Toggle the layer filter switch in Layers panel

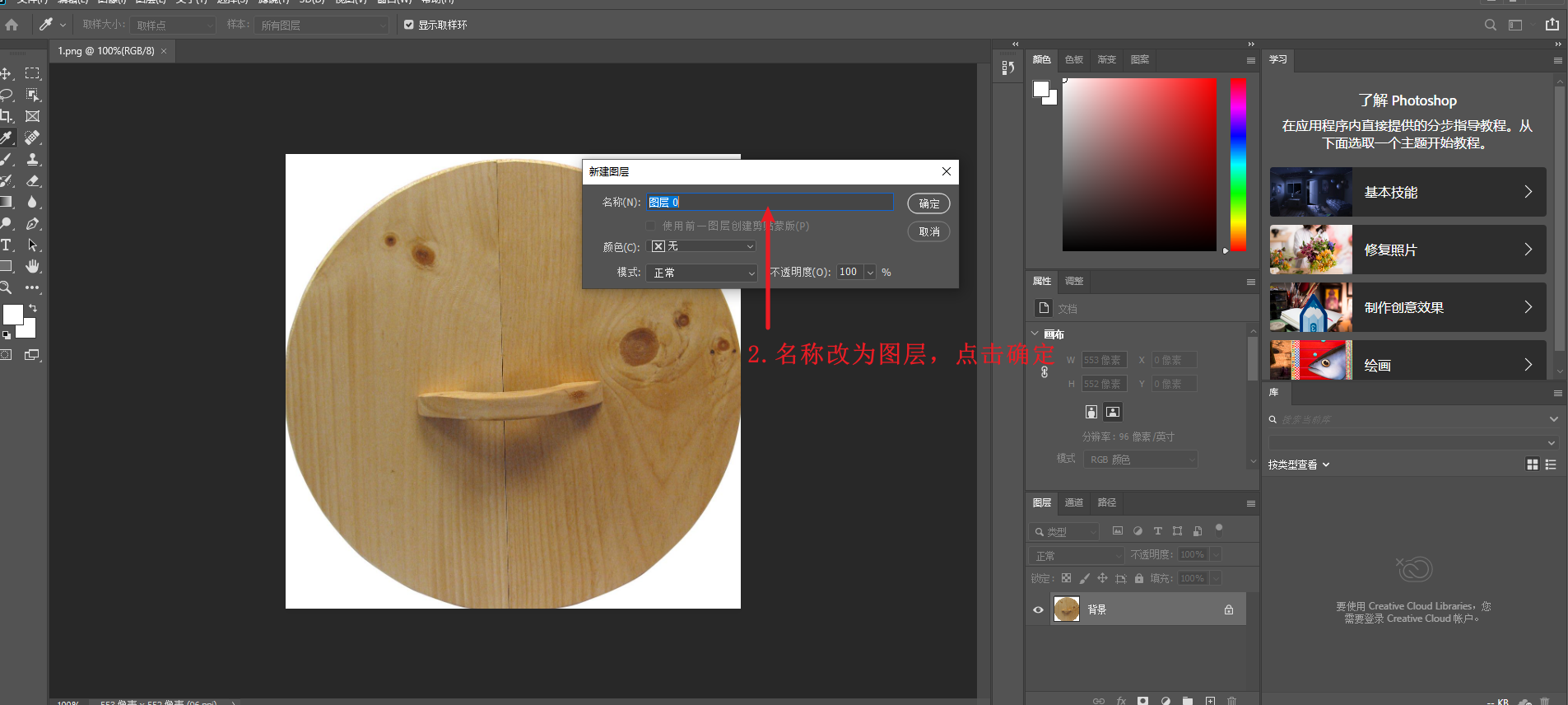[x=1219, y=529]
